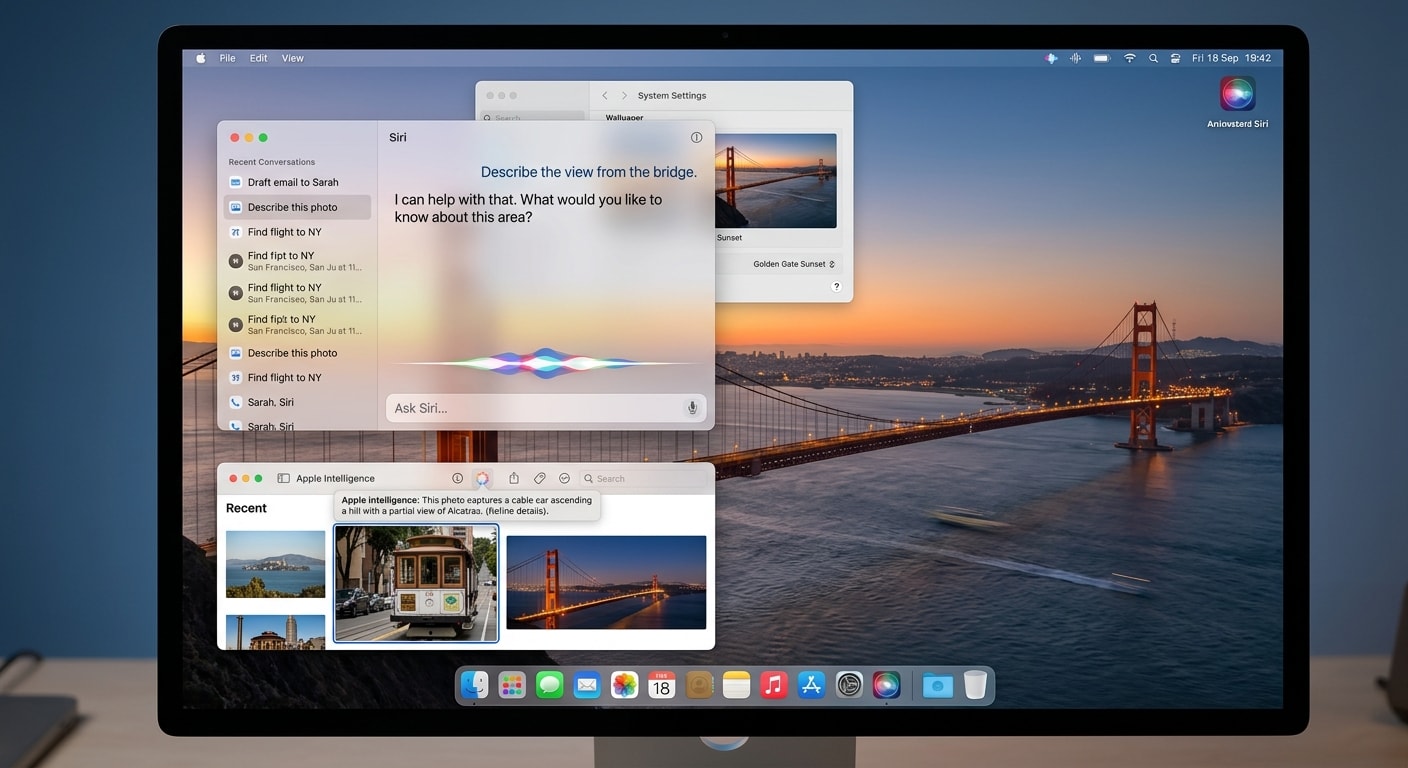This screenshot has height=768, width=1408.
Task: Open System Settings from the Dock
Action: (849, 685)
